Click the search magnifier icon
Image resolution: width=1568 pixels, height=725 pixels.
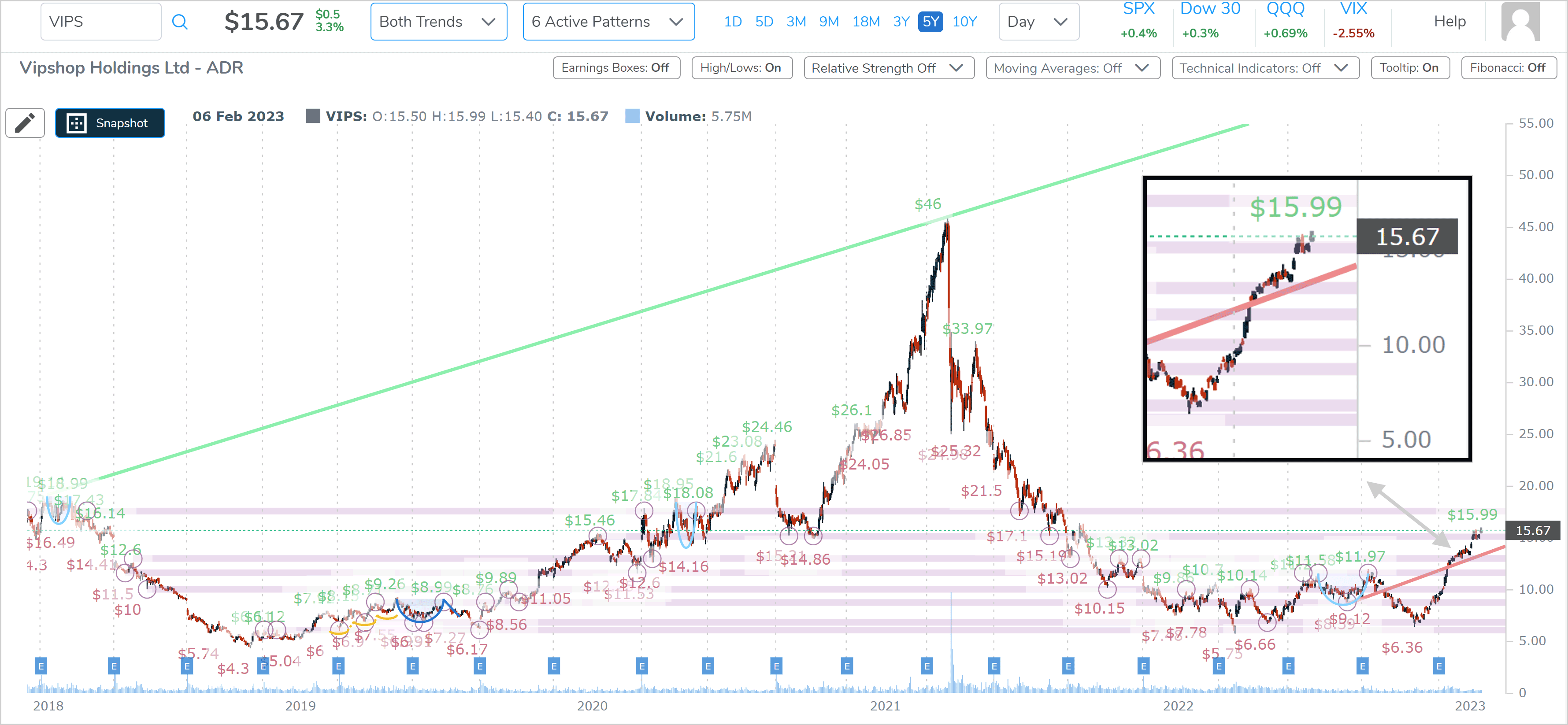pos(180,22)
